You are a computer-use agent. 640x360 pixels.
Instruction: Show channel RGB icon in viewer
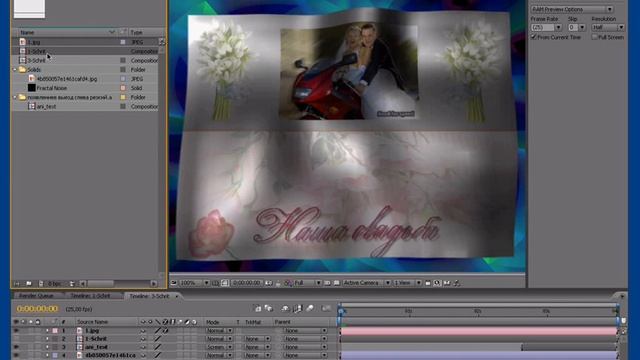pos(288,283)
